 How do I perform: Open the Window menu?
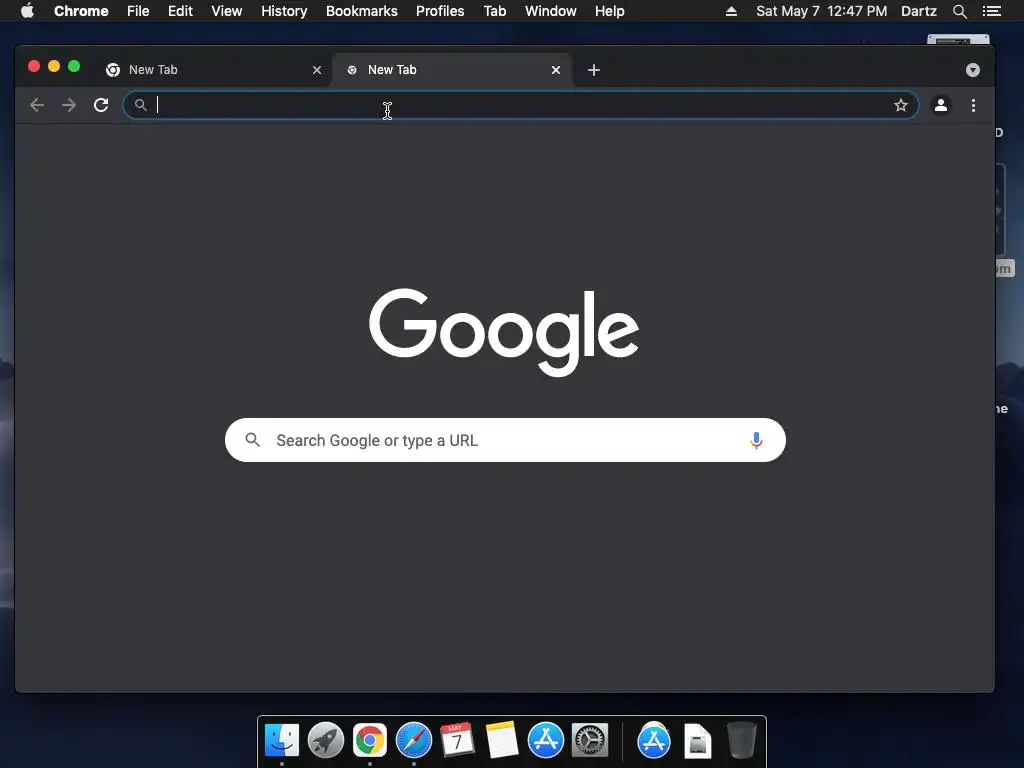coord(551,11)
